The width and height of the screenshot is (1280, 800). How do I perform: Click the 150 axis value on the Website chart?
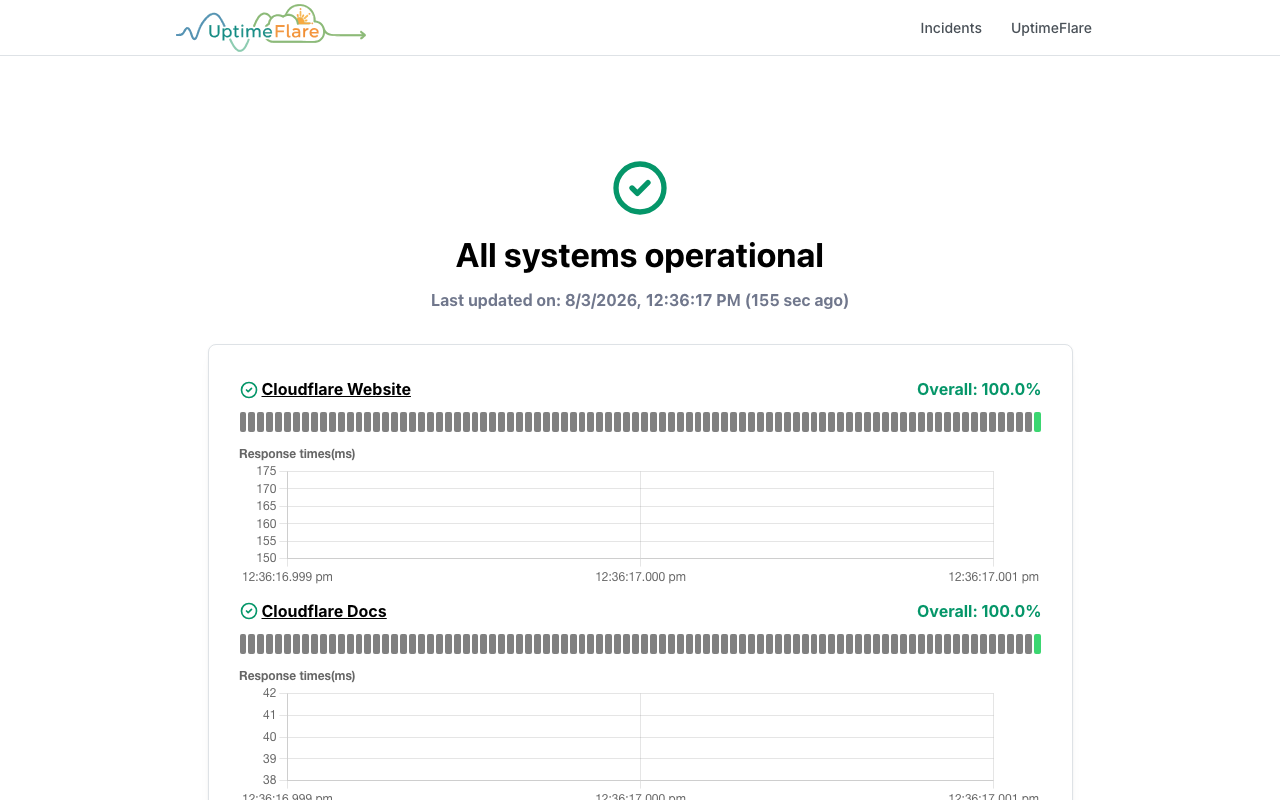pos(266,558)
